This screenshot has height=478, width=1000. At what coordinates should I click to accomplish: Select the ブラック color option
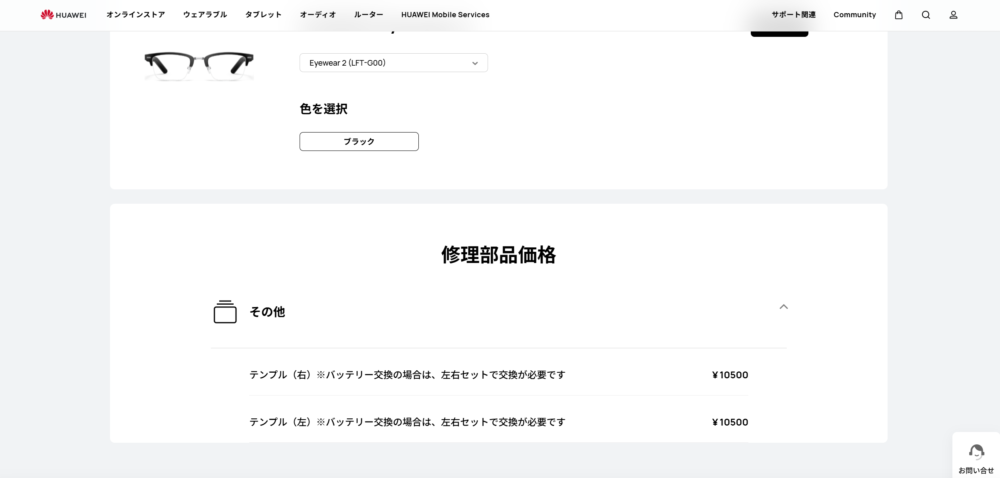coord(359,141)
